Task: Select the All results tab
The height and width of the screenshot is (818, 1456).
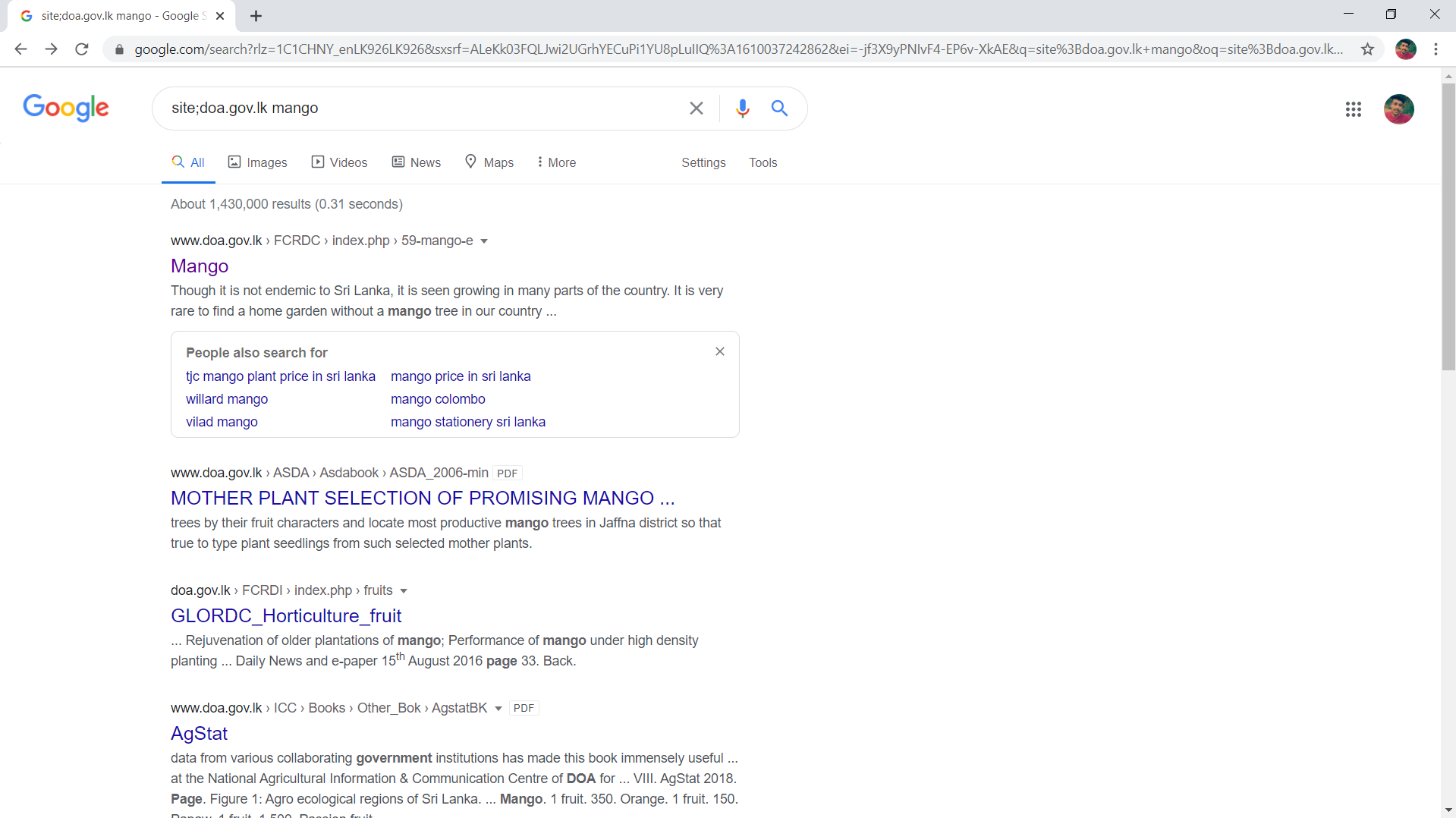Action: [188, 162]
